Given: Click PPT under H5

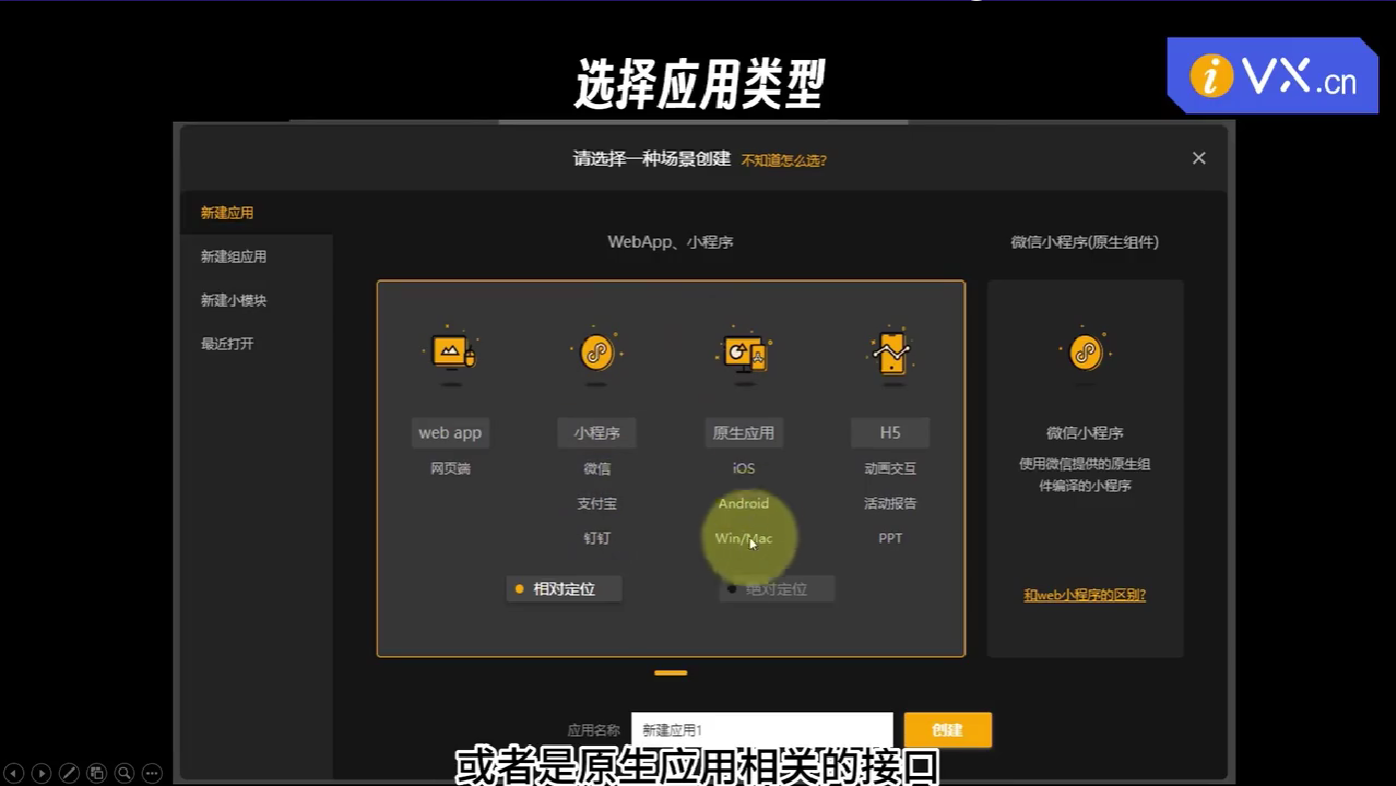Looking at the screenshot, I should [x=890, y=539].
